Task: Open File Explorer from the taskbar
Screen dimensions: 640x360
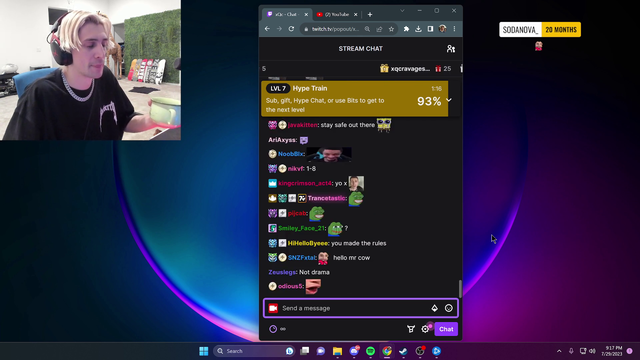Action: [337, 351]
